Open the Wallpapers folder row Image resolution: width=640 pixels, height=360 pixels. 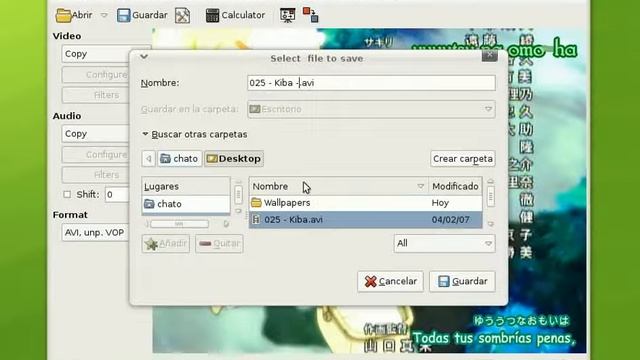point(365,203)
